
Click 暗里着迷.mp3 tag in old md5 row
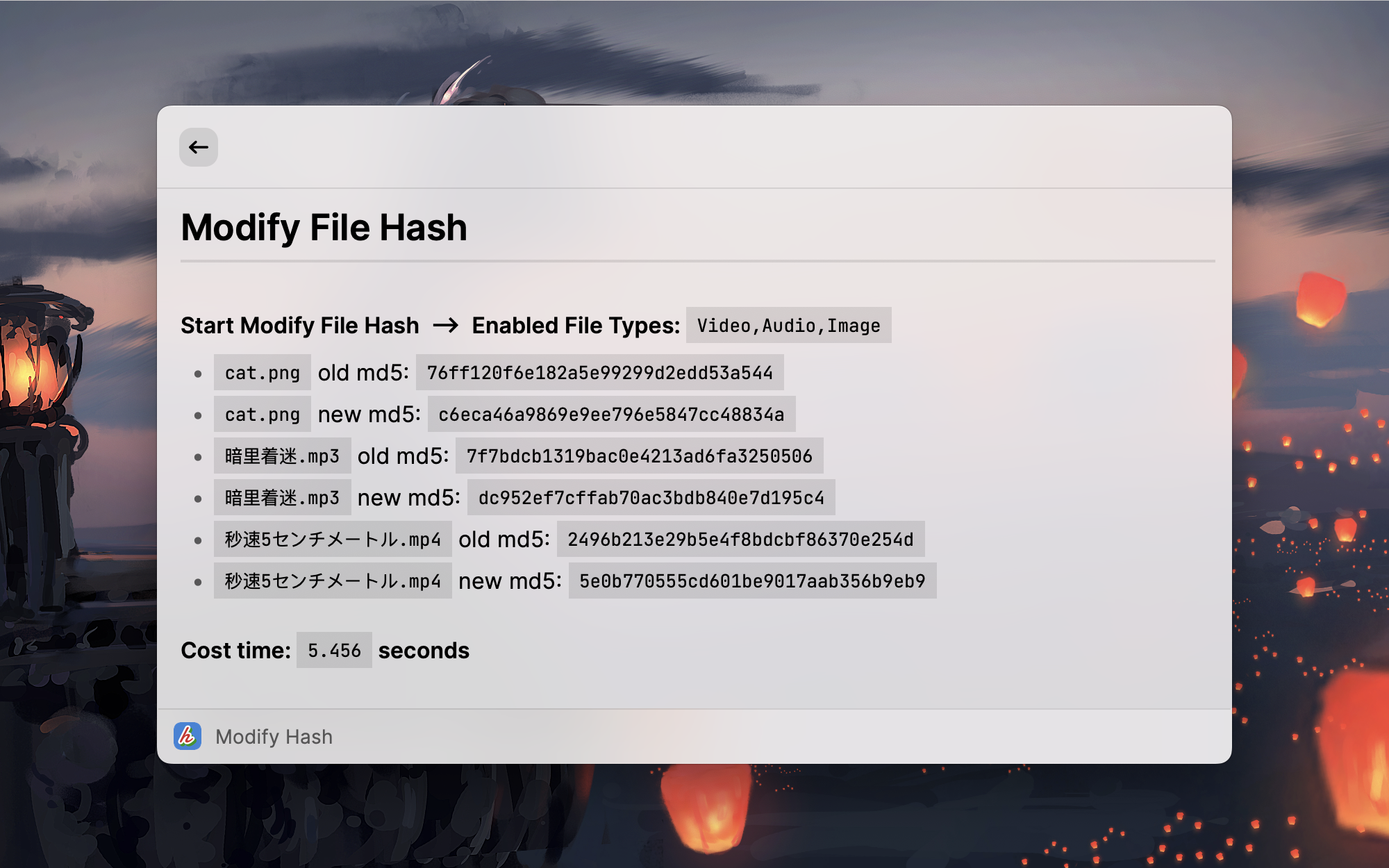[x=282, y=456]
